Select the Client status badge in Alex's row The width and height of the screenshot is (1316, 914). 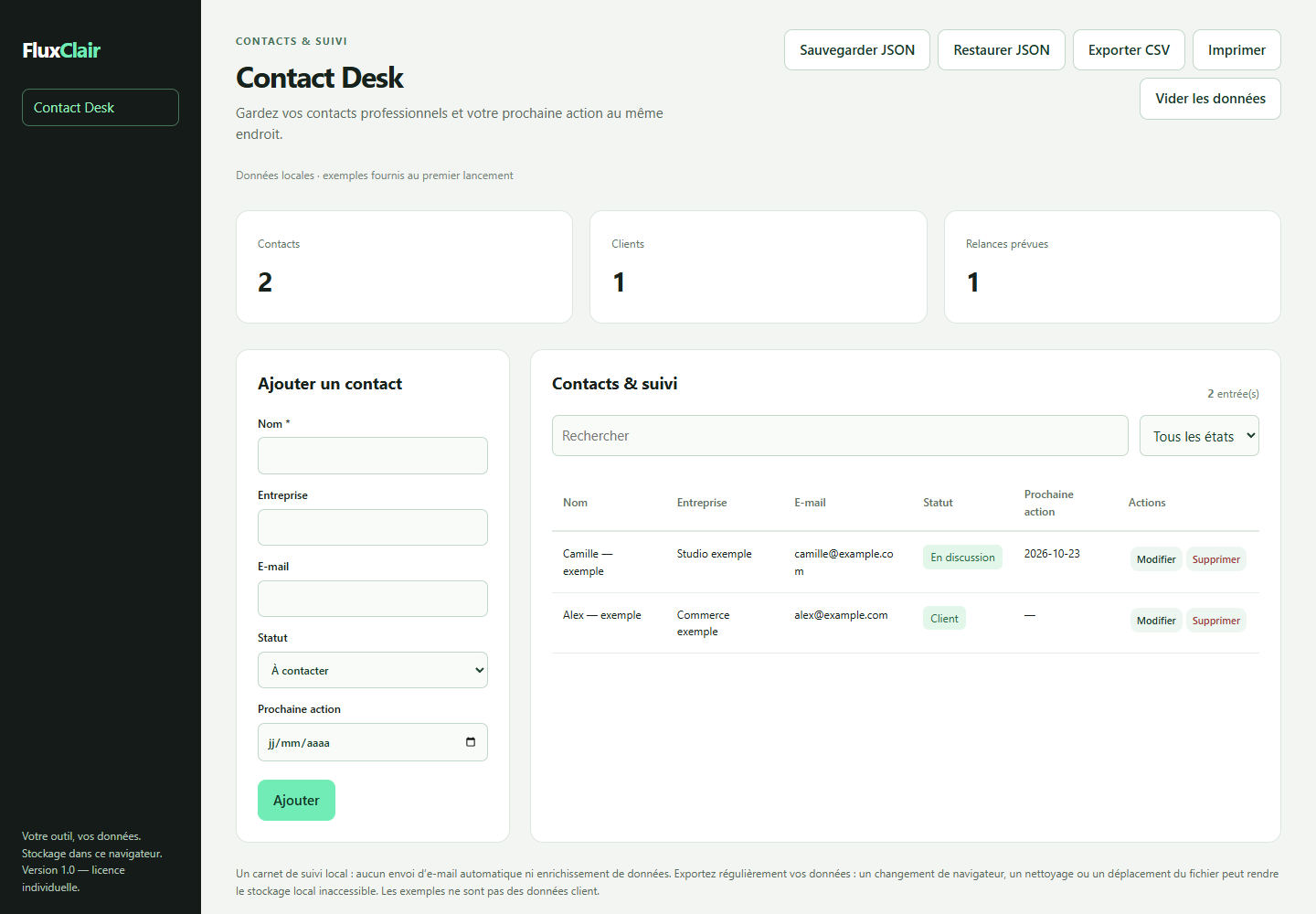pos(944,619)
